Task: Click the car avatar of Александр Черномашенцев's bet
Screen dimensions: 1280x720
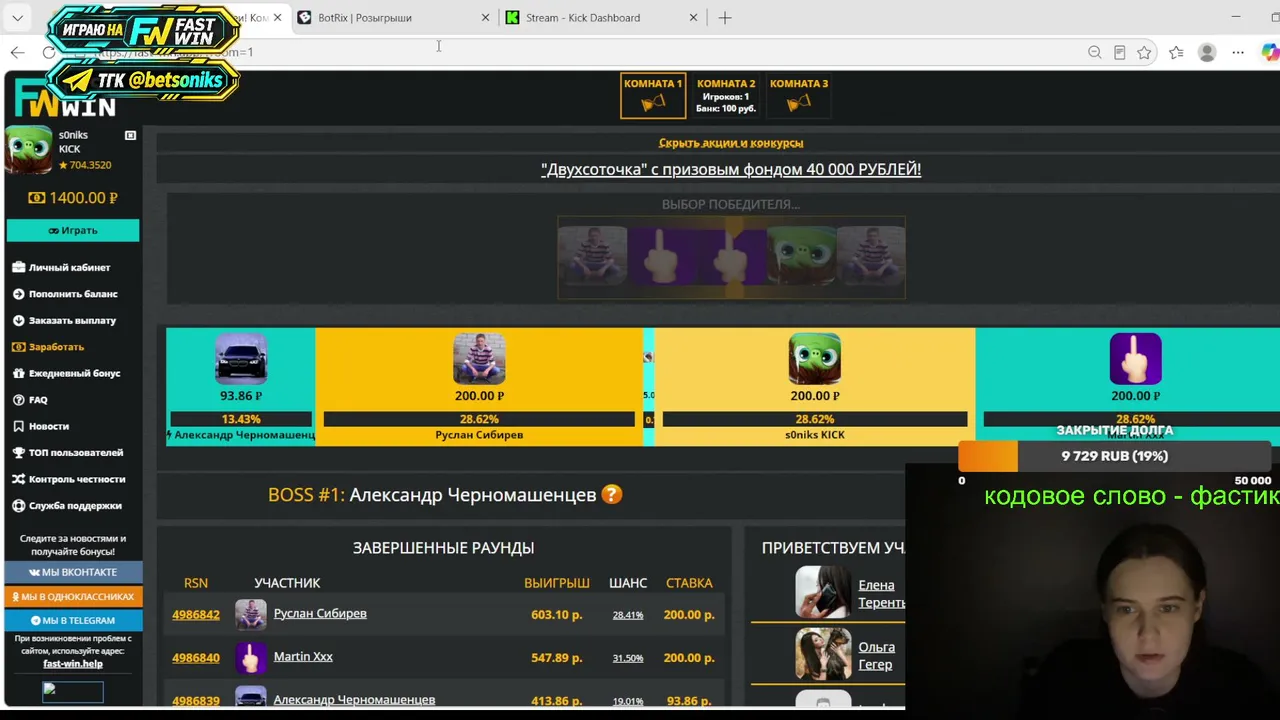Action: 241,359
